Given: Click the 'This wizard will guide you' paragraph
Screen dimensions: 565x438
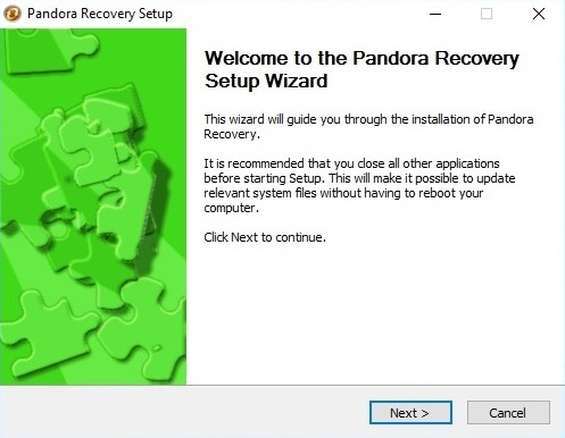Looking at the screenshot, I should (369, 126).
